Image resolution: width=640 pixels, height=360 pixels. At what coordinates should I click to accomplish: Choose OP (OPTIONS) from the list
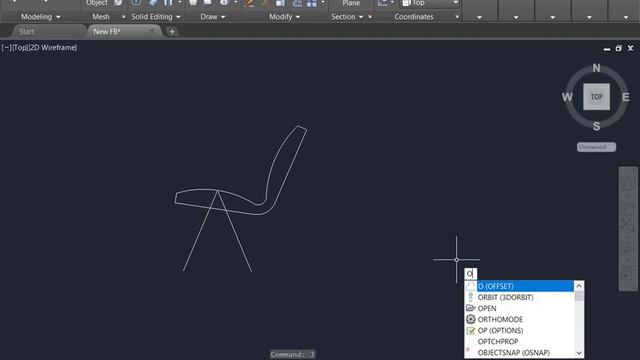pyautogui.click(x=500, y=330)
